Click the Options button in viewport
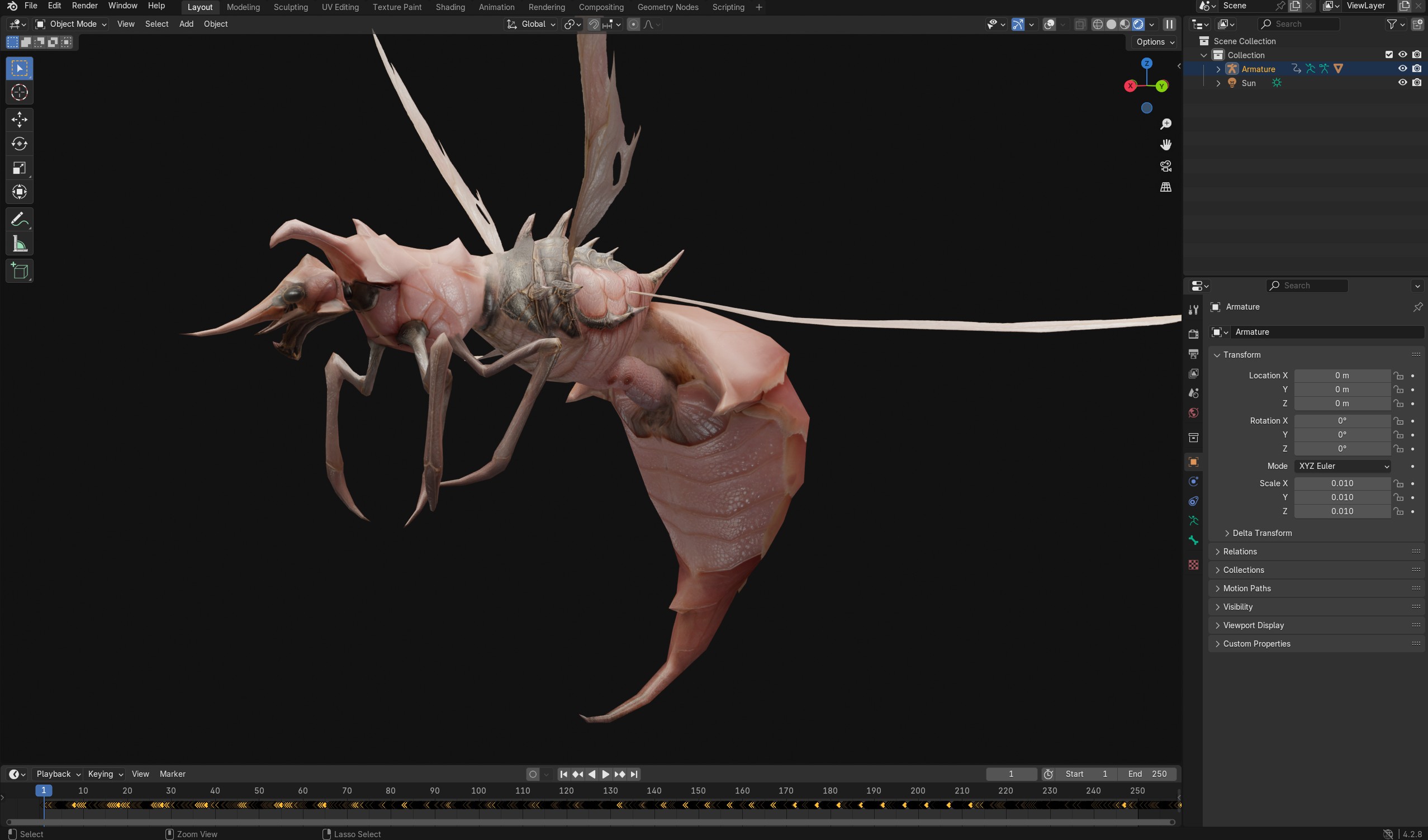Image resolution: width=1428 pixels, height=840 pixels. pyautogui.click(x=1155, y=42)
